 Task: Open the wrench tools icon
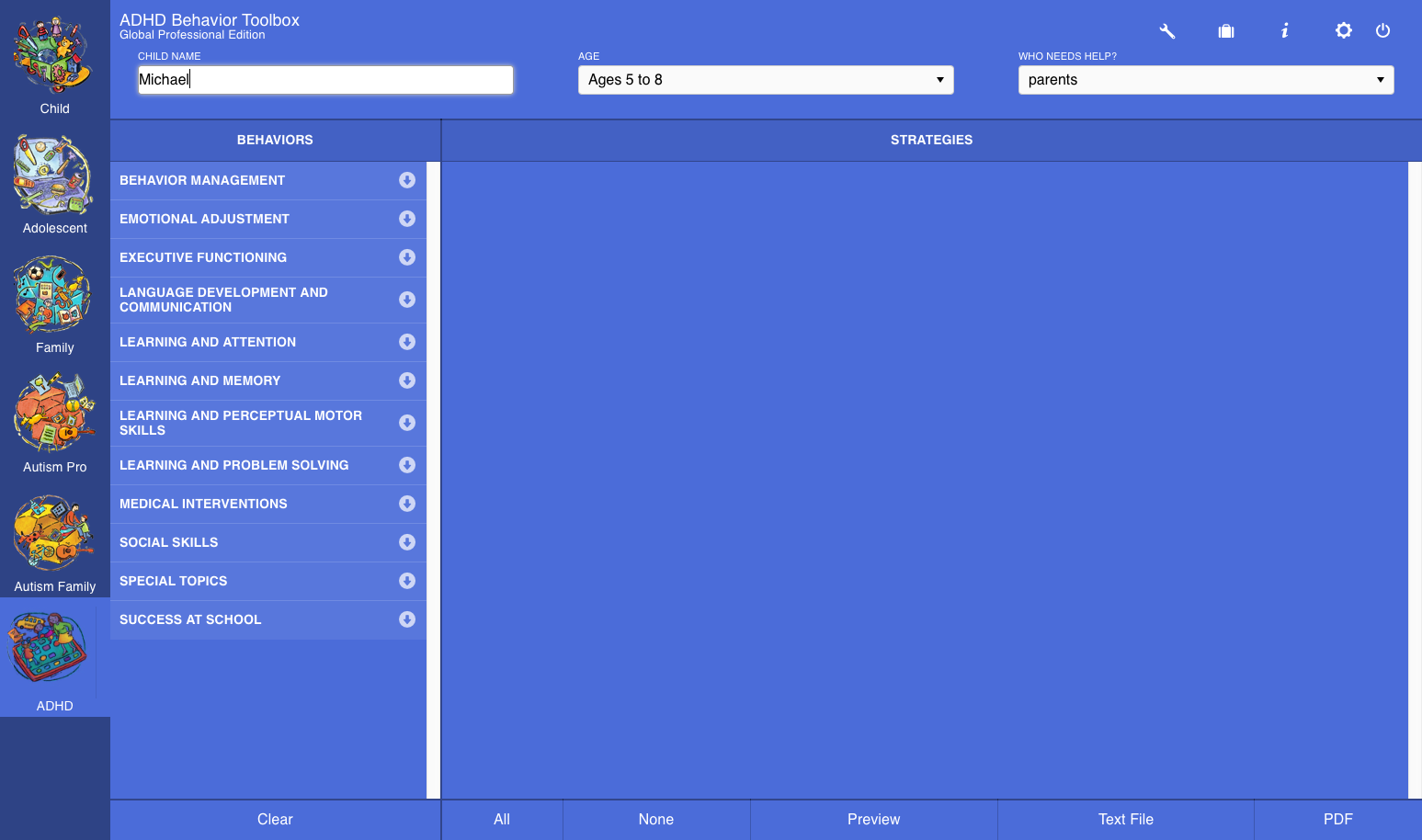pyautogui.click(x=1166, y=31)
